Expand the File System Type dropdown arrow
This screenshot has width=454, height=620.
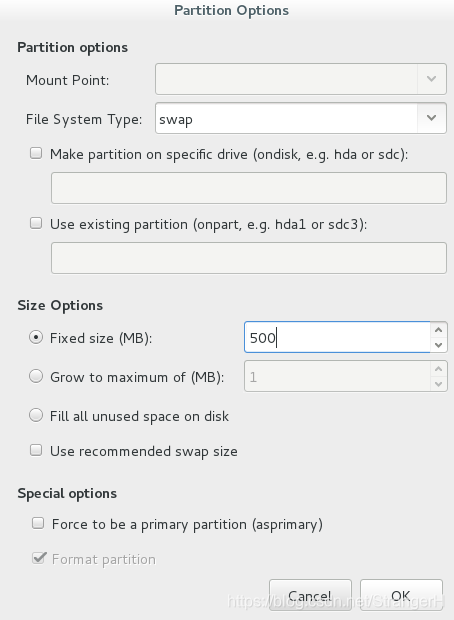coord(431,118)
